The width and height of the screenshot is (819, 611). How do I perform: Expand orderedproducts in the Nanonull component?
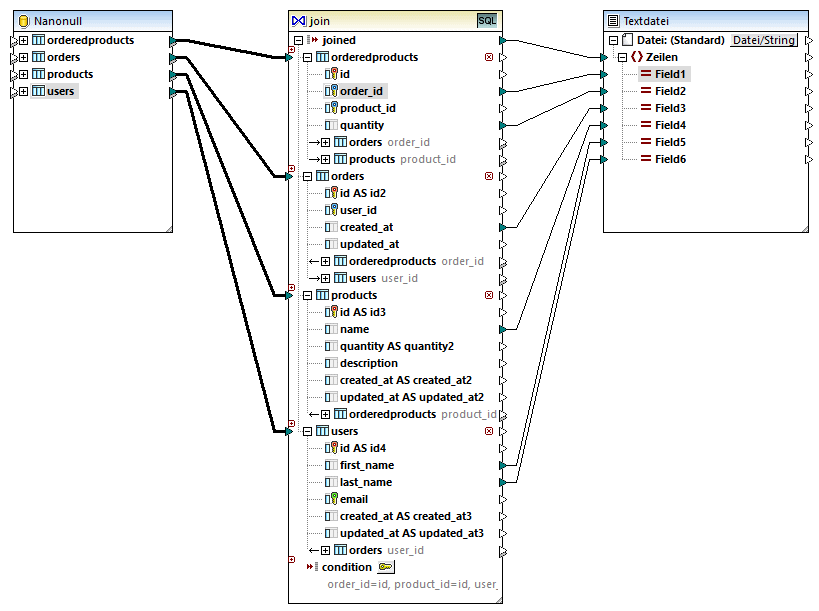[x=24, y=41]
